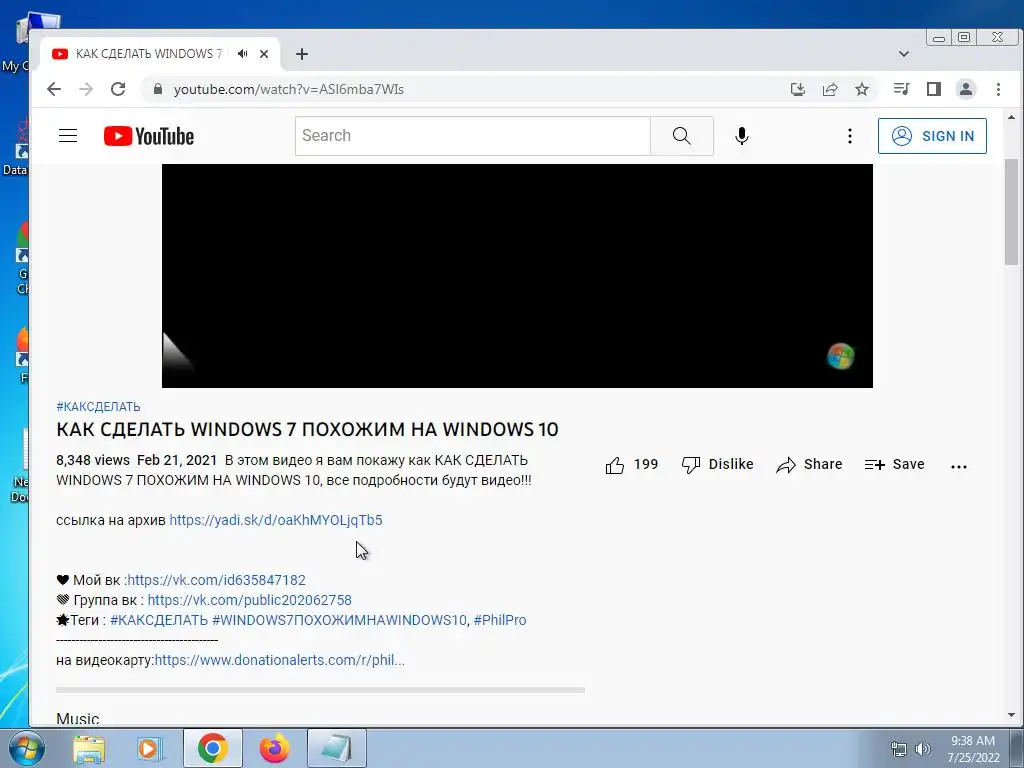The image size is (1024, 768).
Task: Focus the YouTube search field
Action: tap(473, 136)
